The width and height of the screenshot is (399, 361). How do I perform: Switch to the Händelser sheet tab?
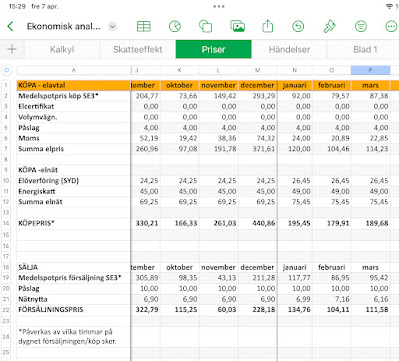click(x=289, y=49)
